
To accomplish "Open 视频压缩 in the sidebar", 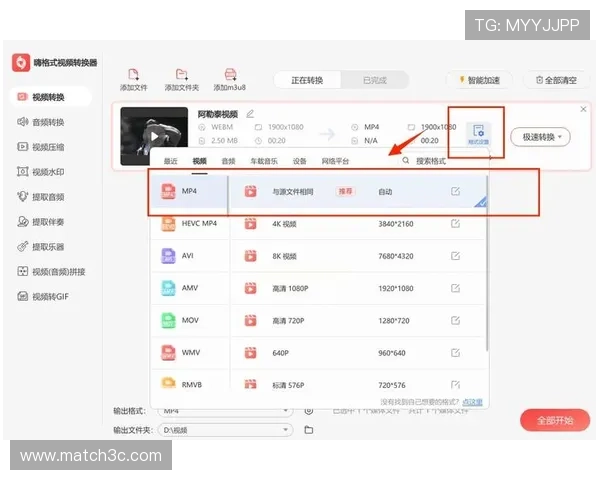I will tap(41, 147).
